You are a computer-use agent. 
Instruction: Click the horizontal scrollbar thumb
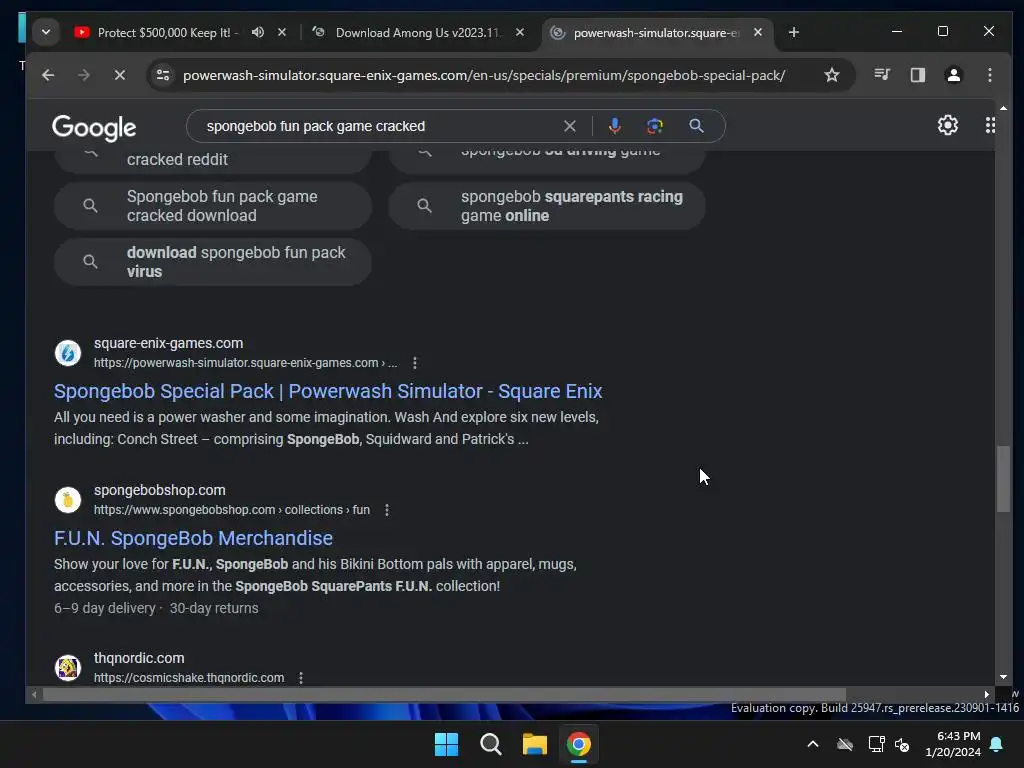[x=444, y=694]
